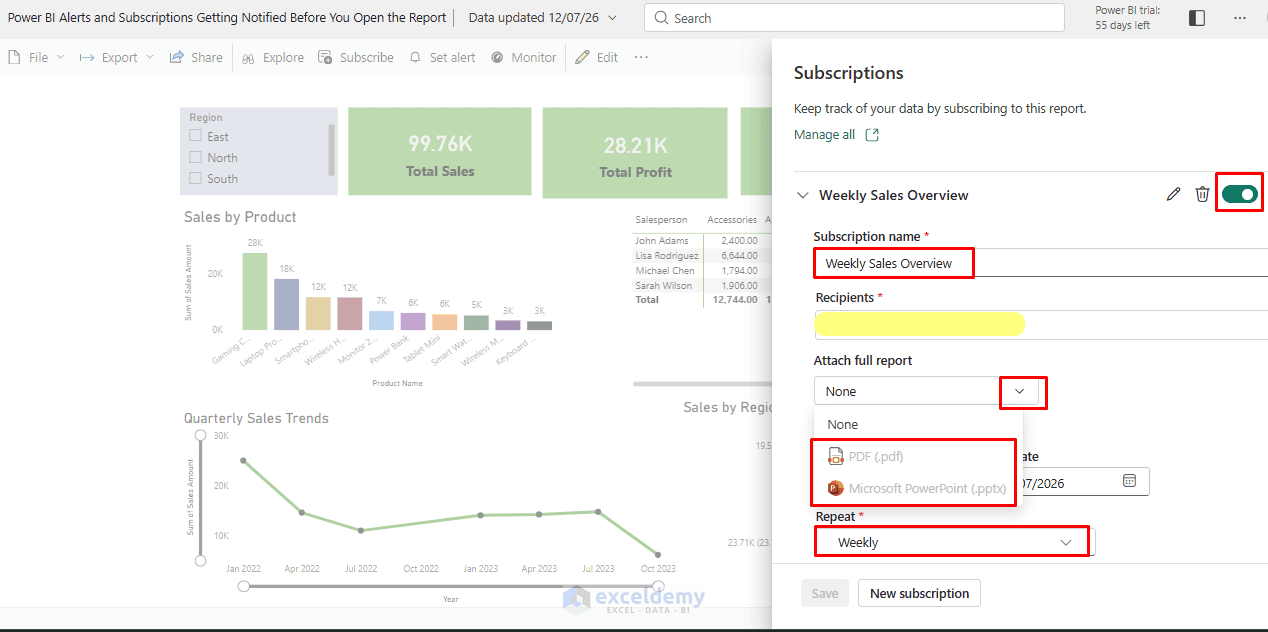Click Set alert in the toolbar

coord(442,57)
